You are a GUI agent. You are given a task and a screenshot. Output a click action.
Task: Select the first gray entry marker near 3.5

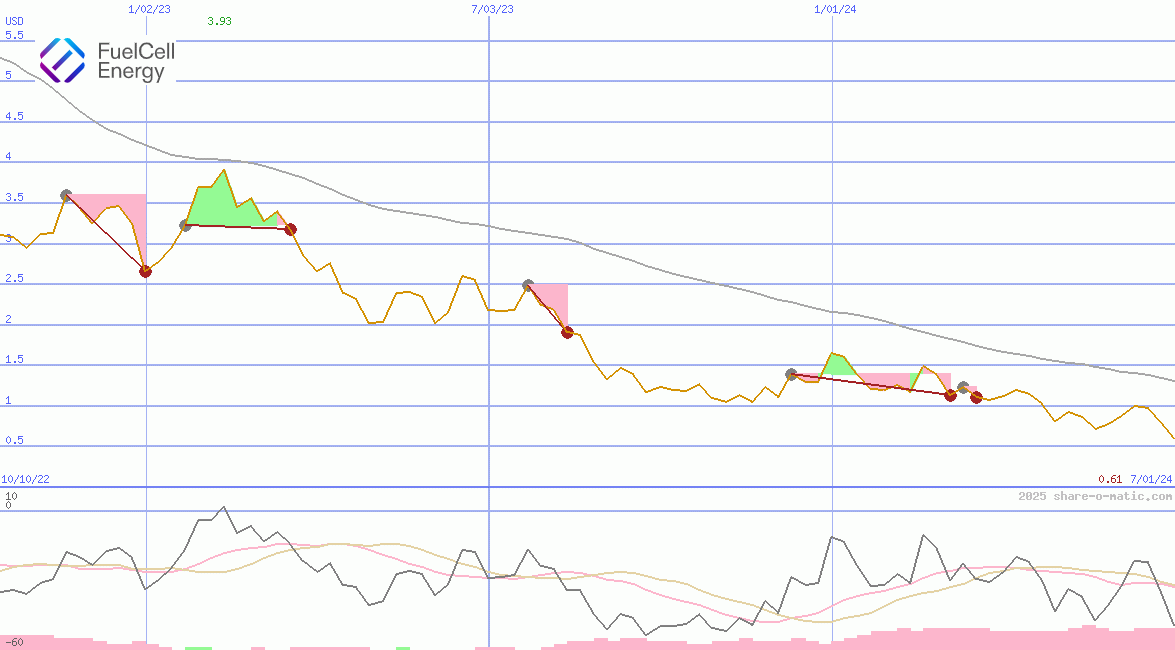pyautogui.click(x=66, y=195)
